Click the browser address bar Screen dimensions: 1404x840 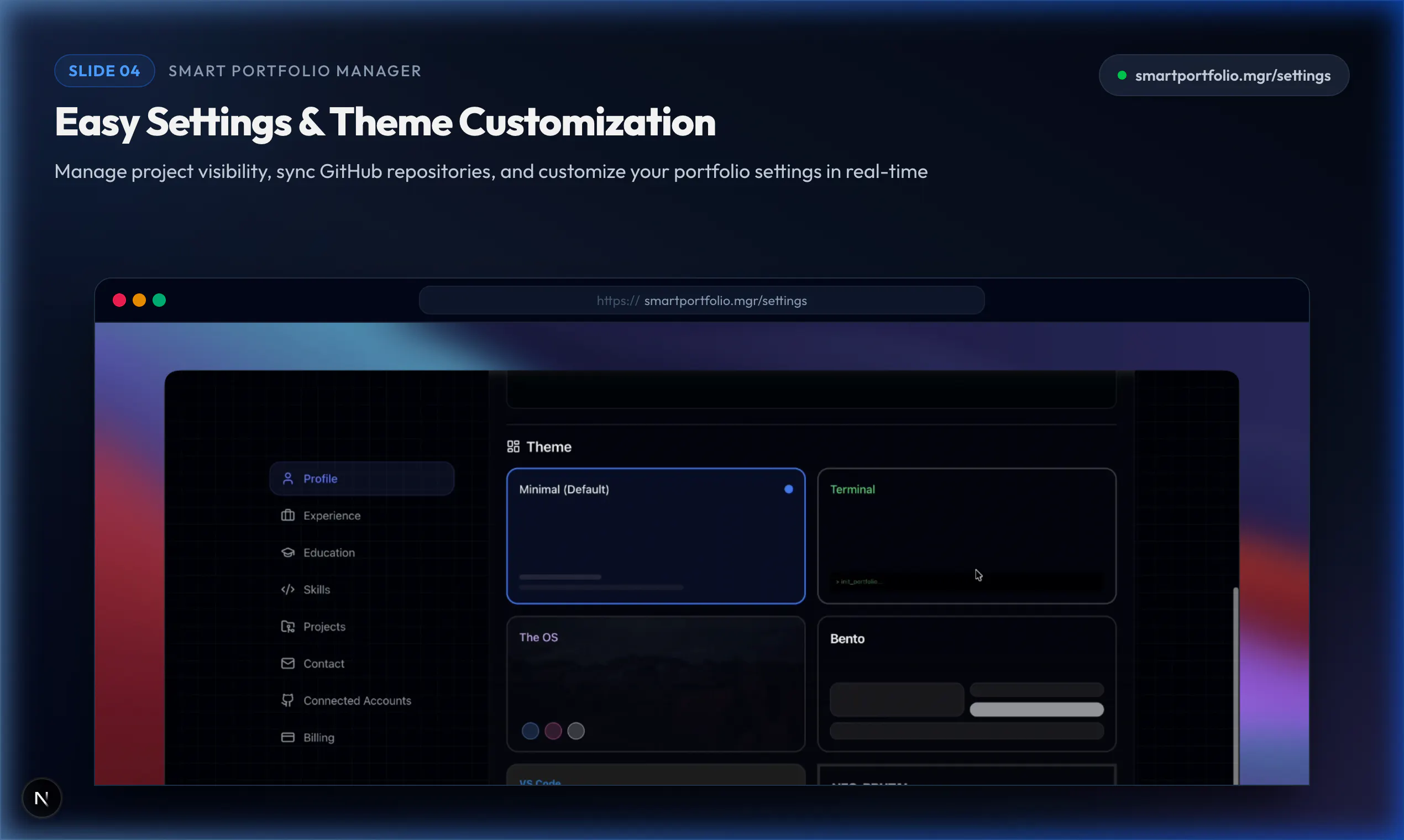tap(701, 301)
